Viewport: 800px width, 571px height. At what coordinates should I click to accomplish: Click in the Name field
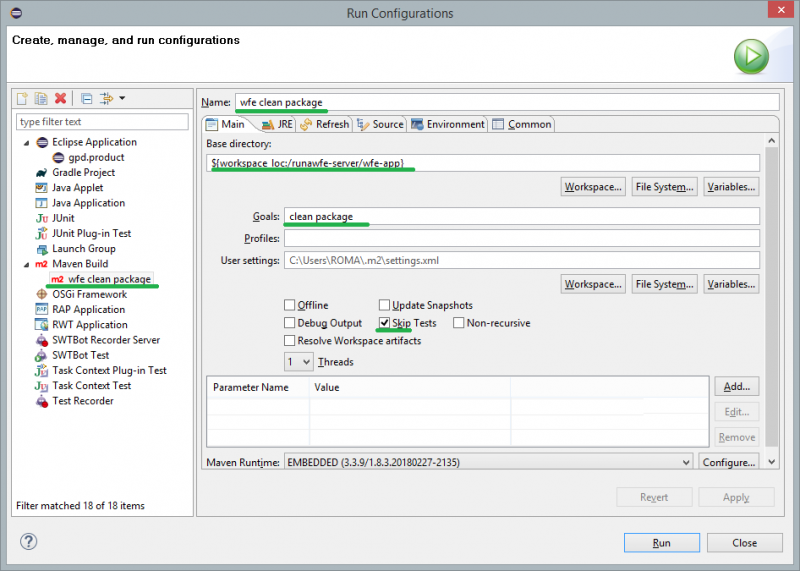pos(507,102)
